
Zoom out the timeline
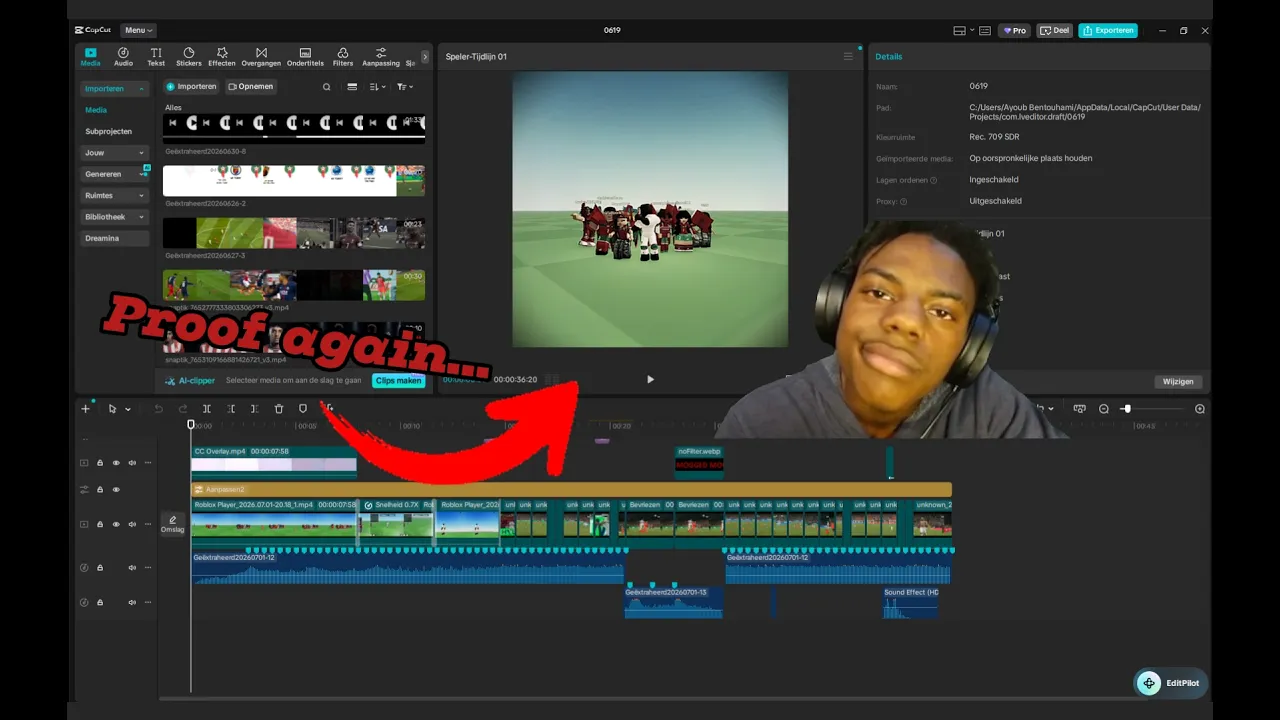[x=1104, y=409]
